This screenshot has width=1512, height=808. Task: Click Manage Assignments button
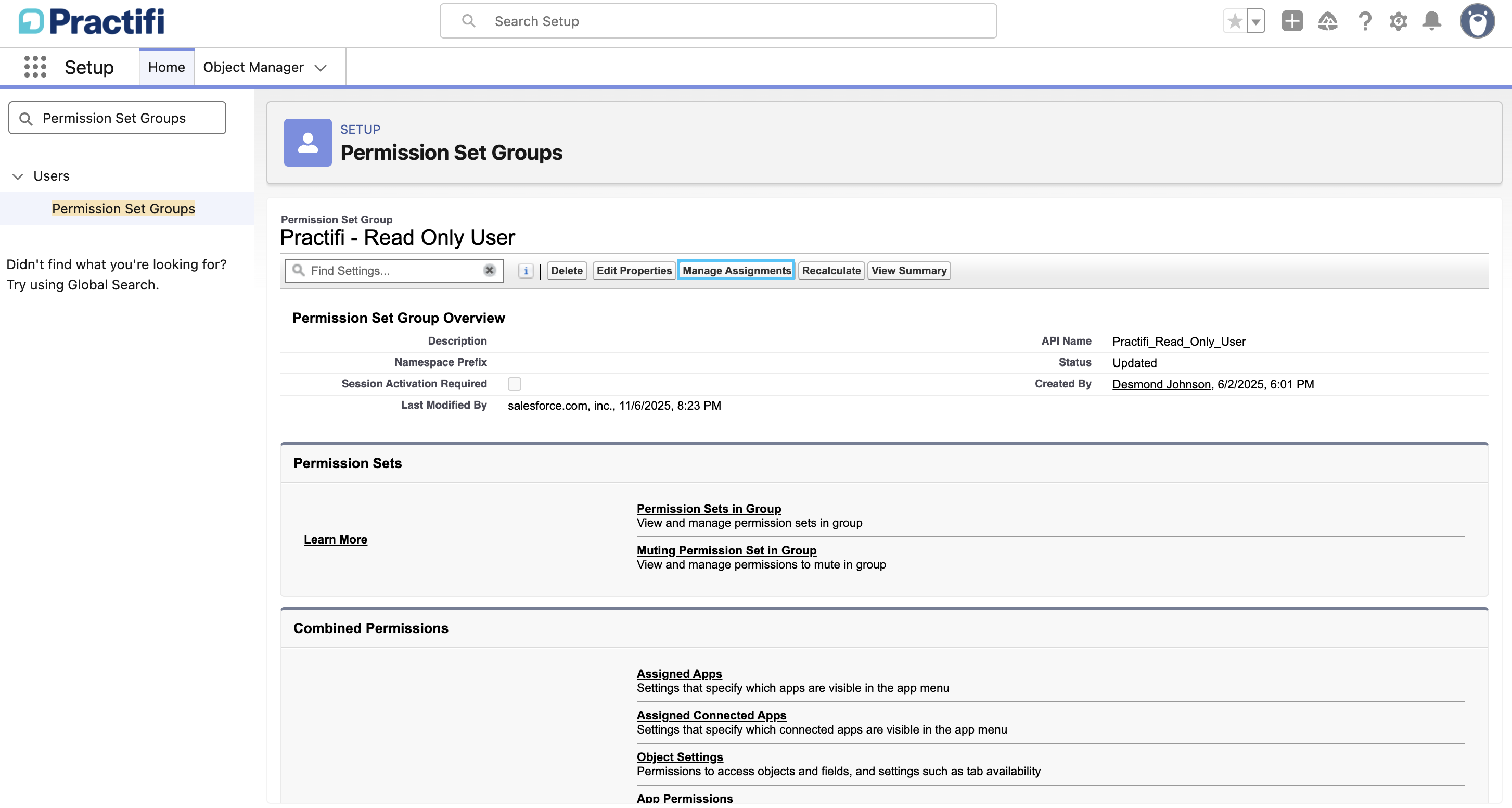tap(737, 271)
